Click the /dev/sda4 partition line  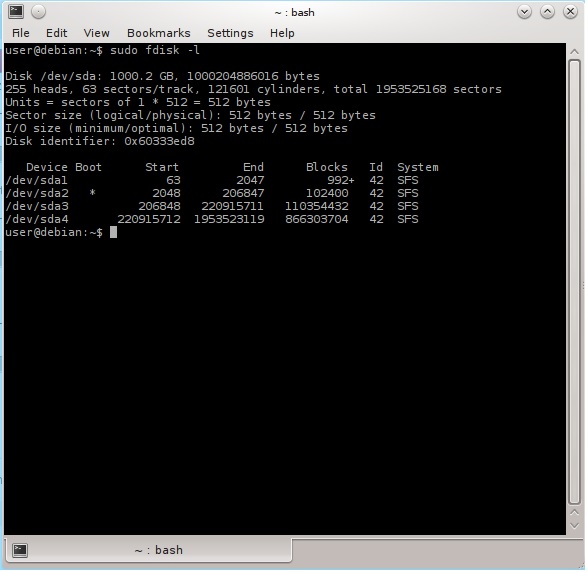tap(212, 219)
